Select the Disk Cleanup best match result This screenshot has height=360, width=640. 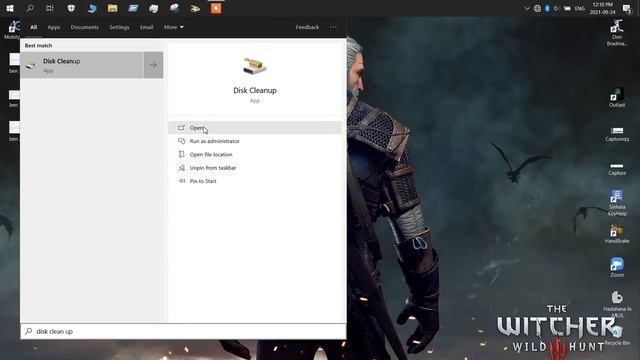(82, 65)
